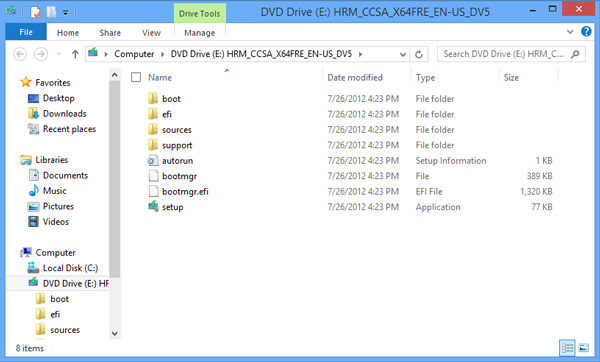Select the boot folder icon in the file list
The image size is (600, 362).
[x=153, y=98]
